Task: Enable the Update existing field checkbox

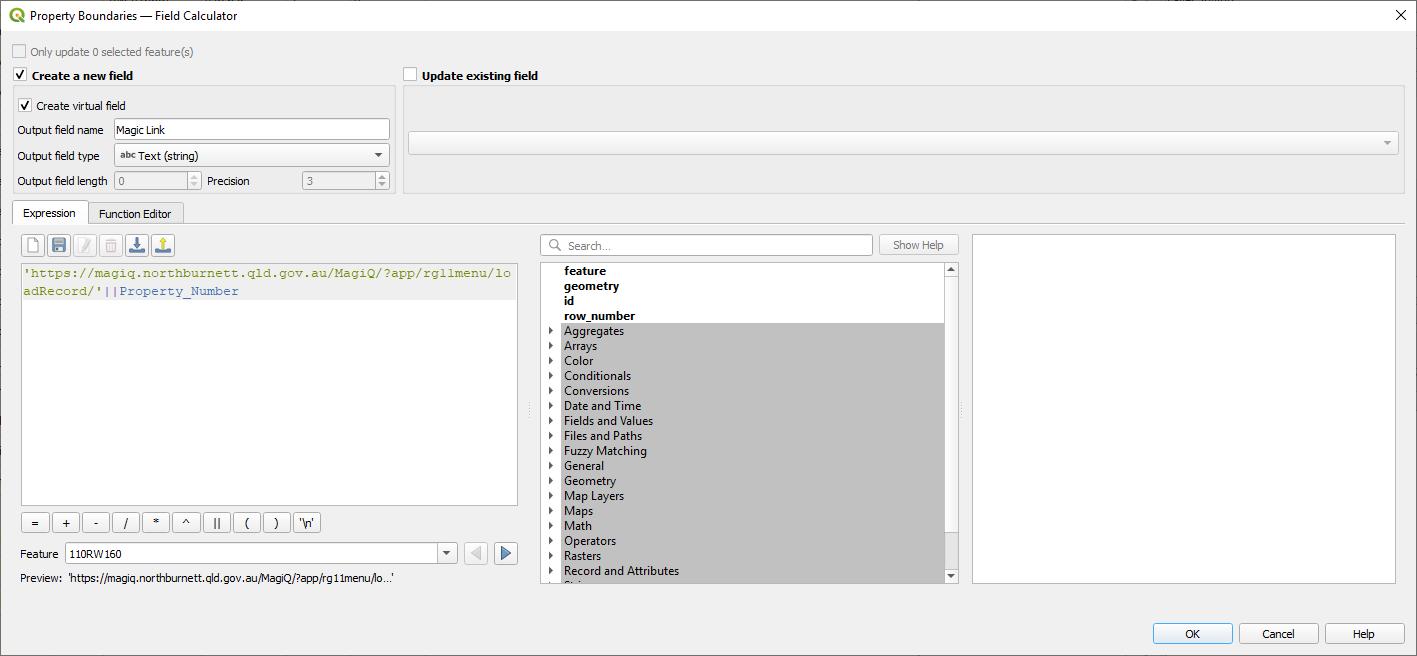Action: pos(410,75)
